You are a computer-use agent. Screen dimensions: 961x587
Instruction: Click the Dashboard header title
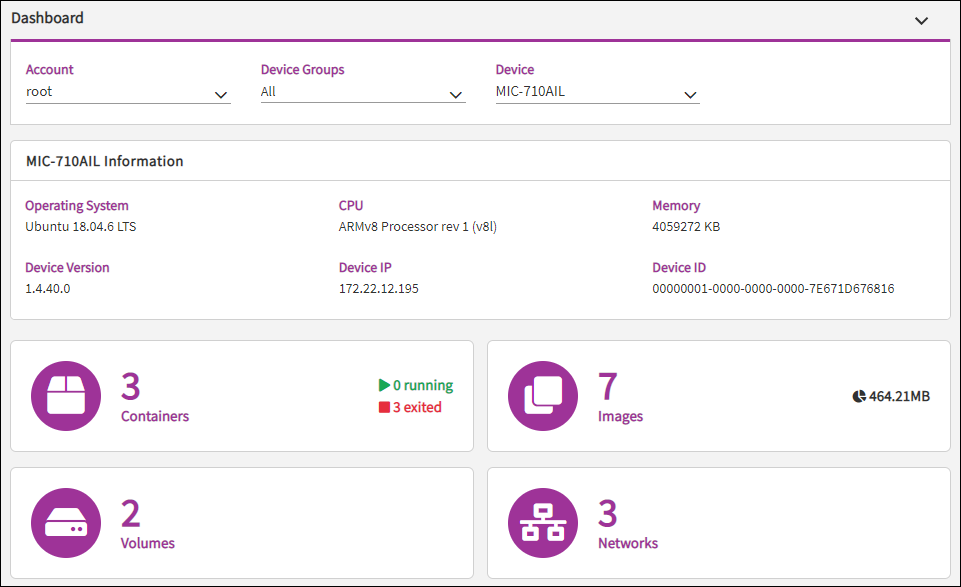pos(47,18)
